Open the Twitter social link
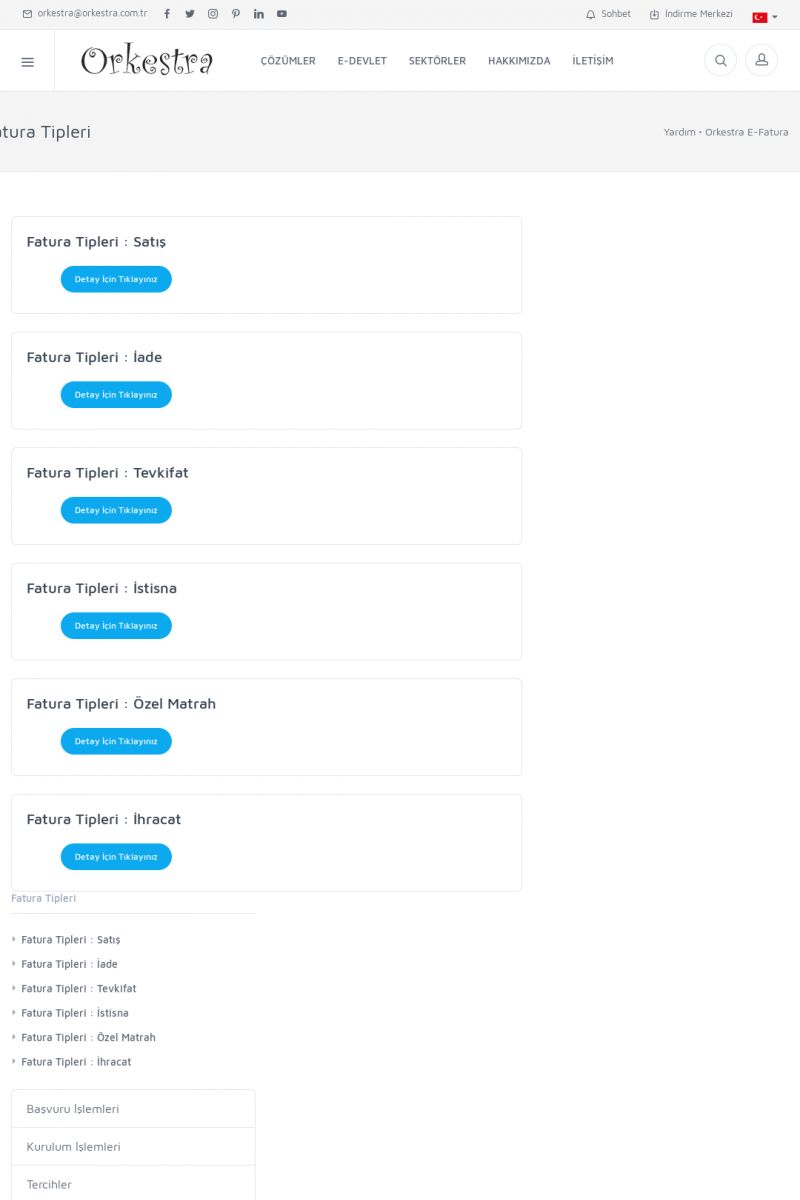Image resolution: width=800 pixels, height=1200 pixels. pos(190,14)
